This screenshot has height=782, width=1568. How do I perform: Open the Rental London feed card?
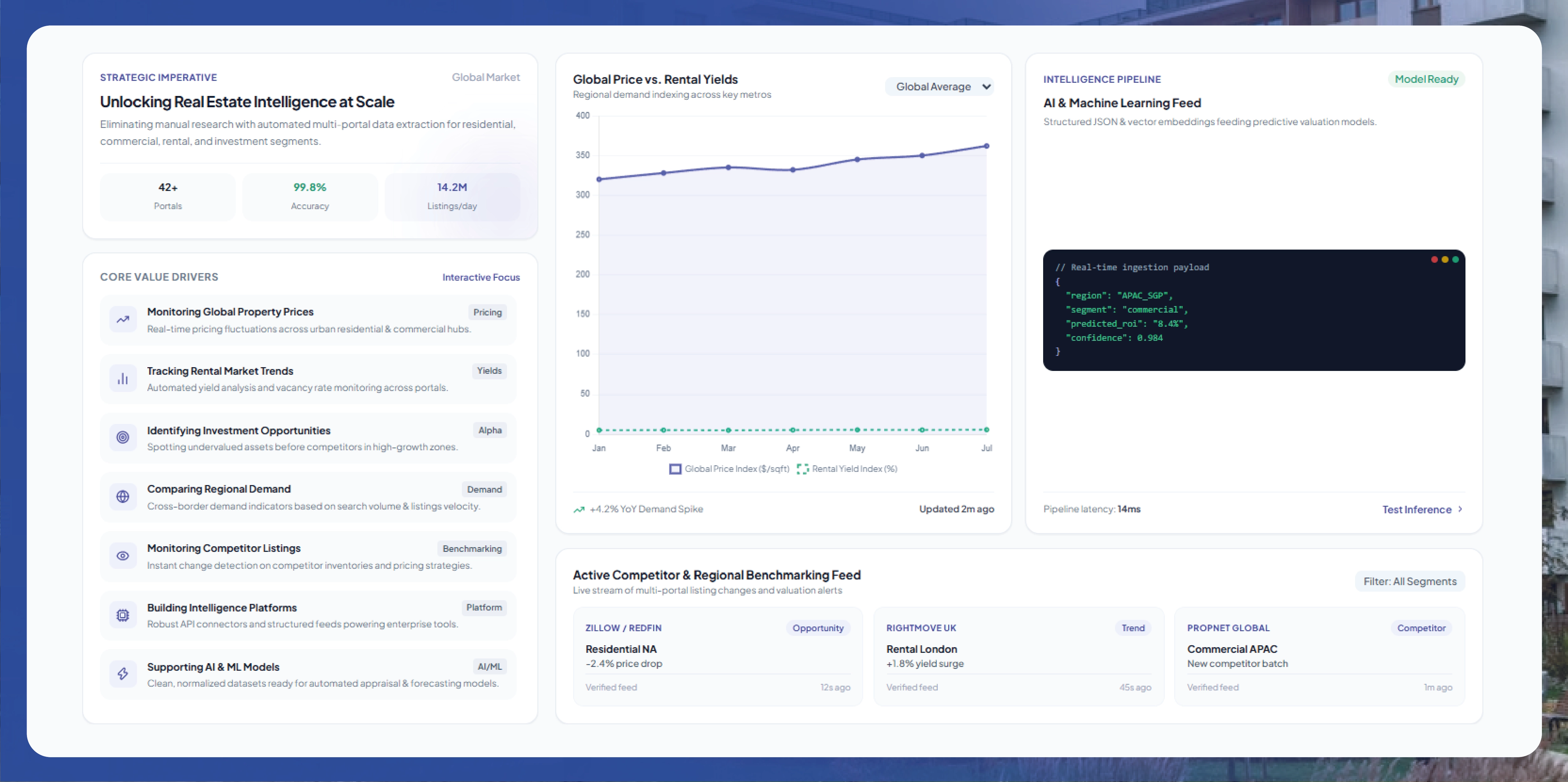(x=1018, y=657)
